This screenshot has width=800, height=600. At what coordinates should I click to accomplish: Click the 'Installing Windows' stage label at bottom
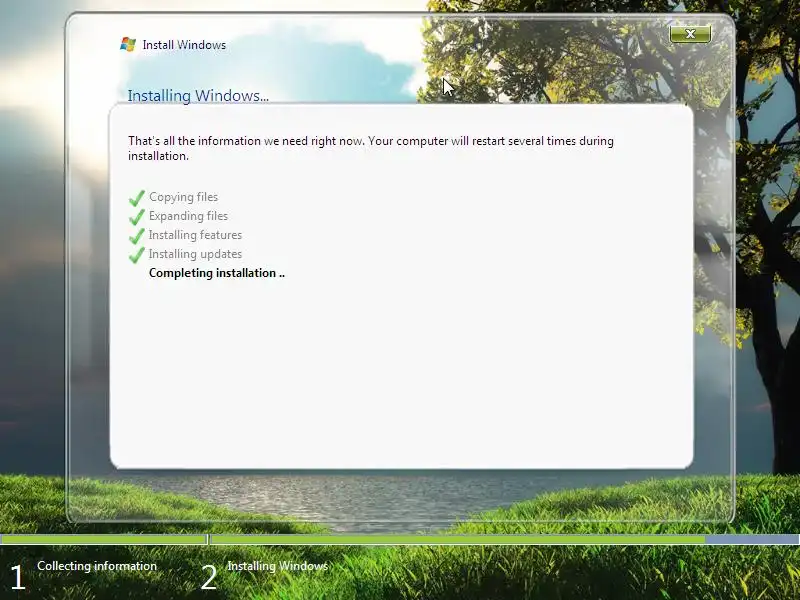pos(278,566)
